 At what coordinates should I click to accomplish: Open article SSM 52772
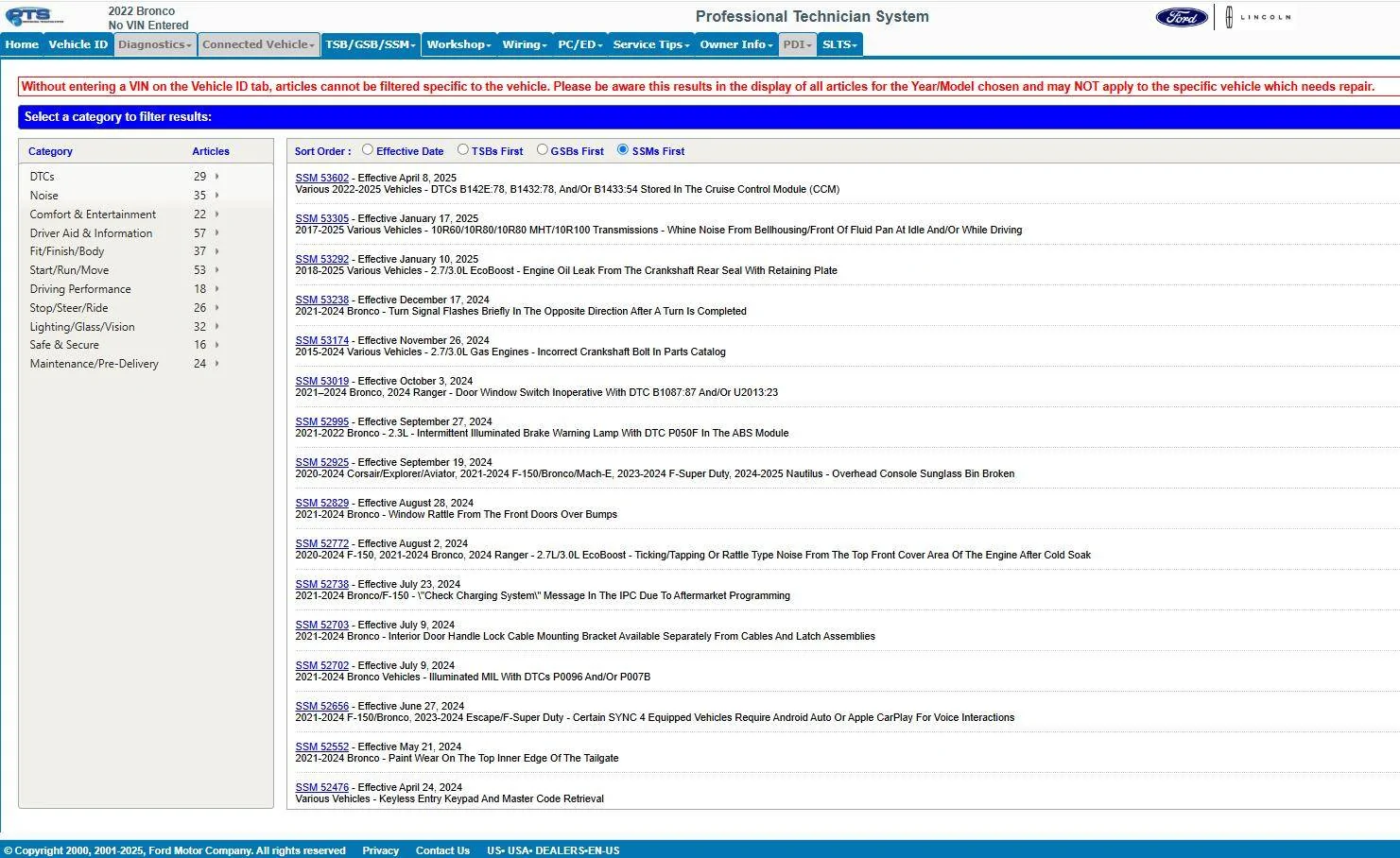coord(322,543)
